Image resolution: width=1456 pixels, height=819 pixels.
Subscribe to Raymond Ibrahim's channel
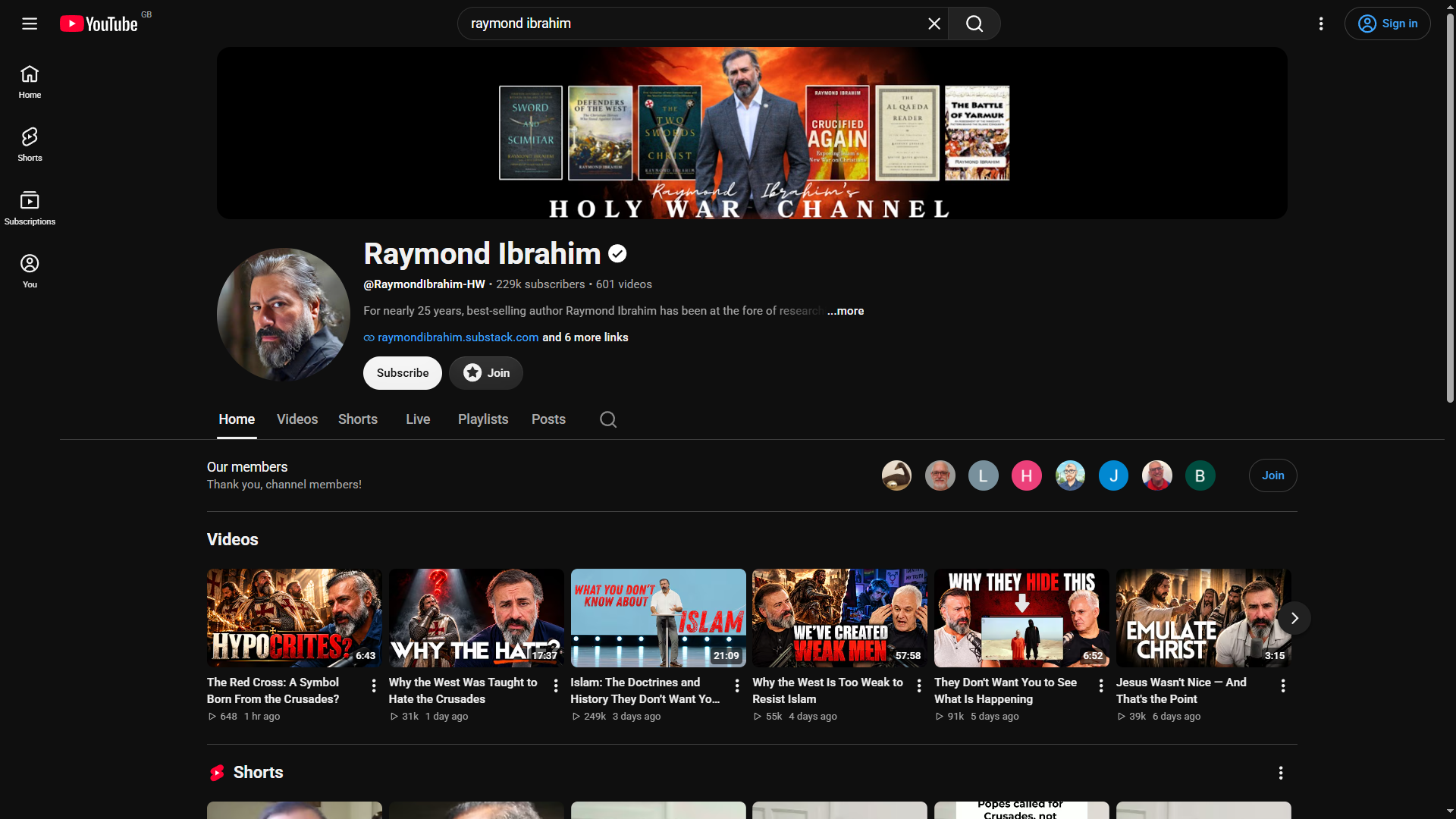[403, 373]
